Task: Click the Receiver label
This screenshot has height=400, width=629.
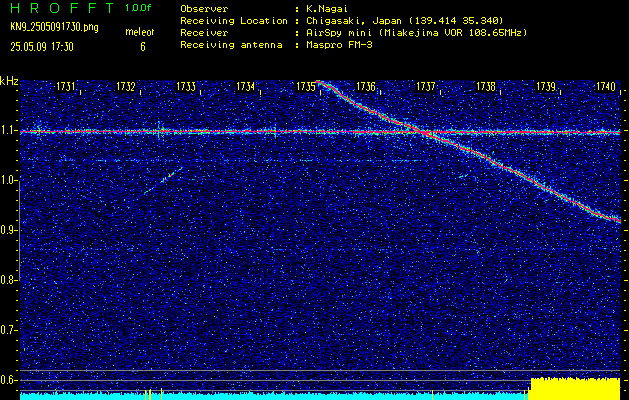Action: tap(204, 33)
